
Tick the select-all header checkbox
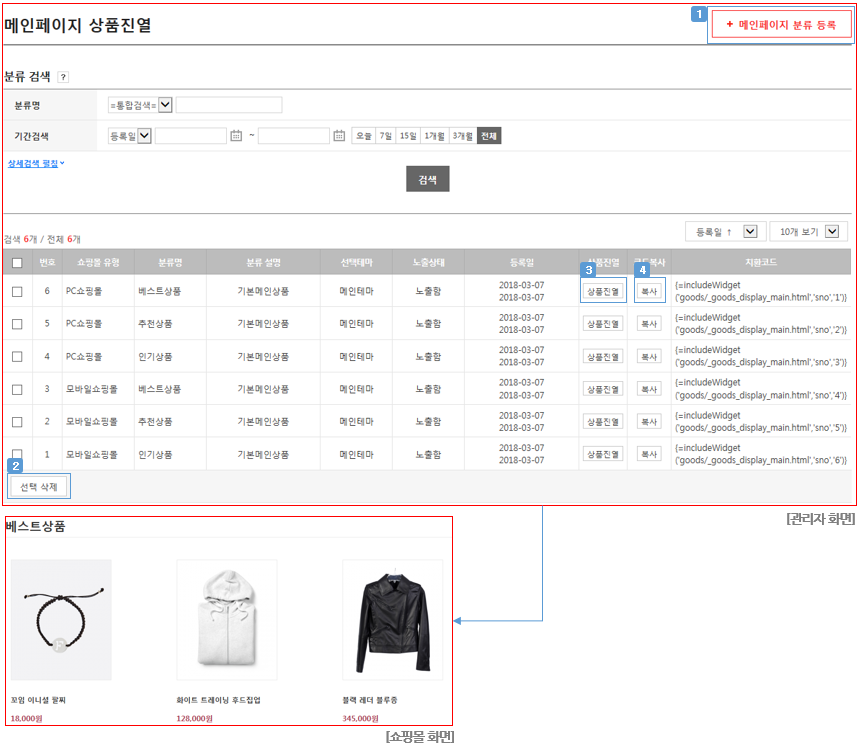click(18, 263)
